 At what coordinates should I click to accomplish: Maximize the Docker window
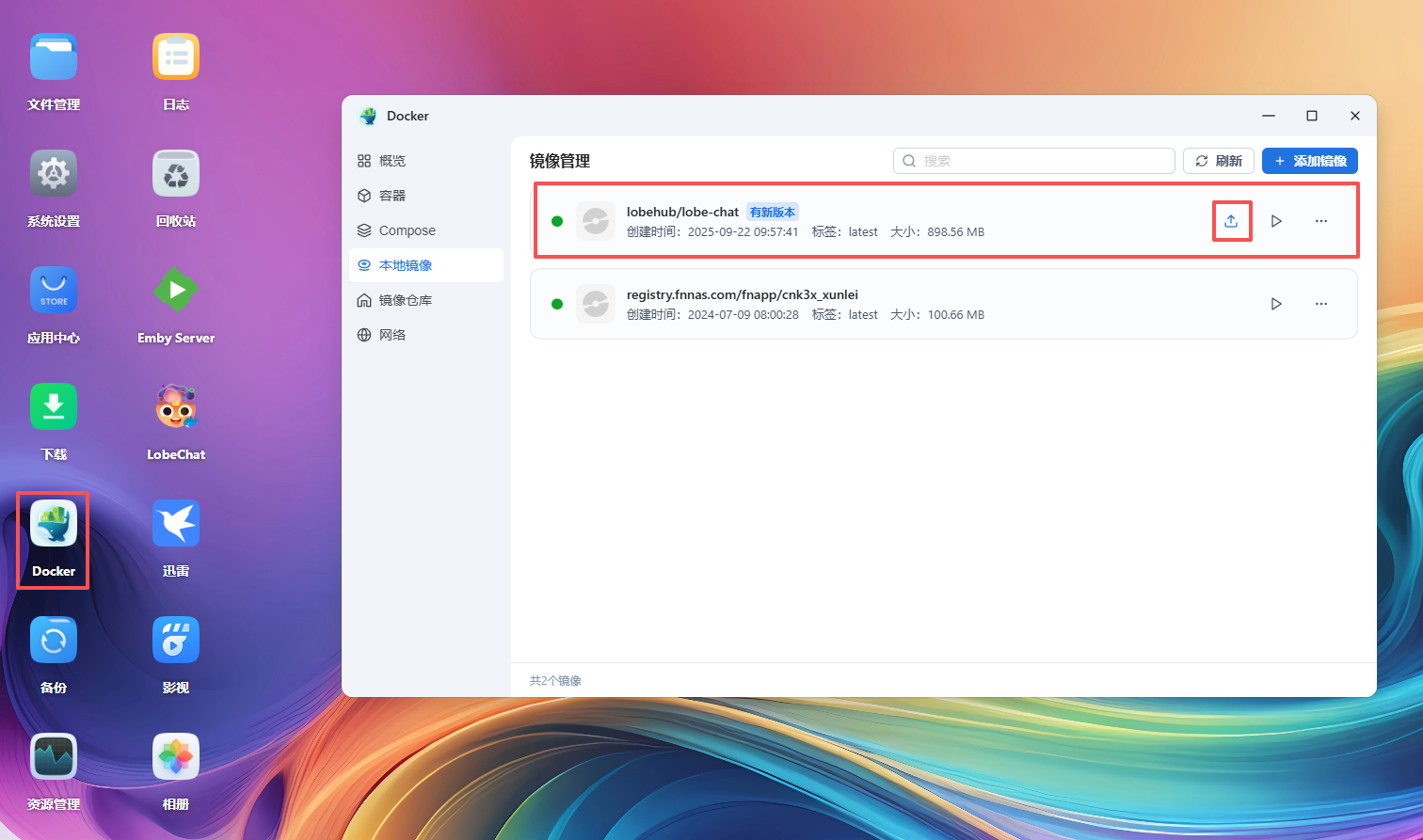tap(1312, 116)
